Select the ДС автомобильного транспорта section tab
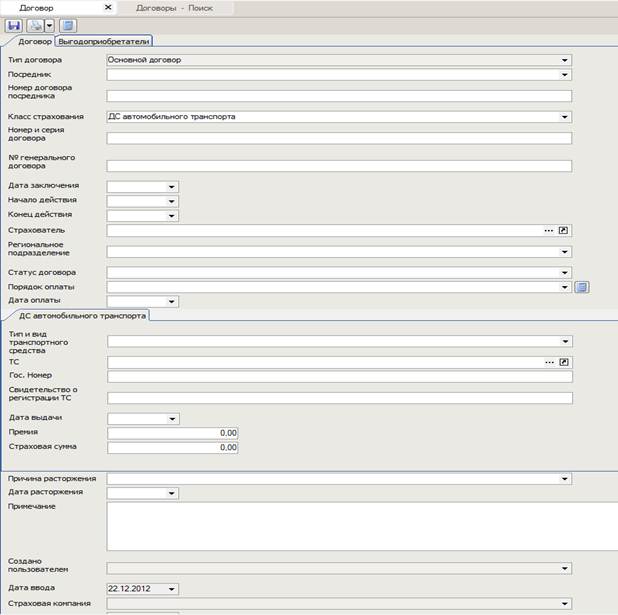This screenshot has width=618, height=615. [82, 316]
